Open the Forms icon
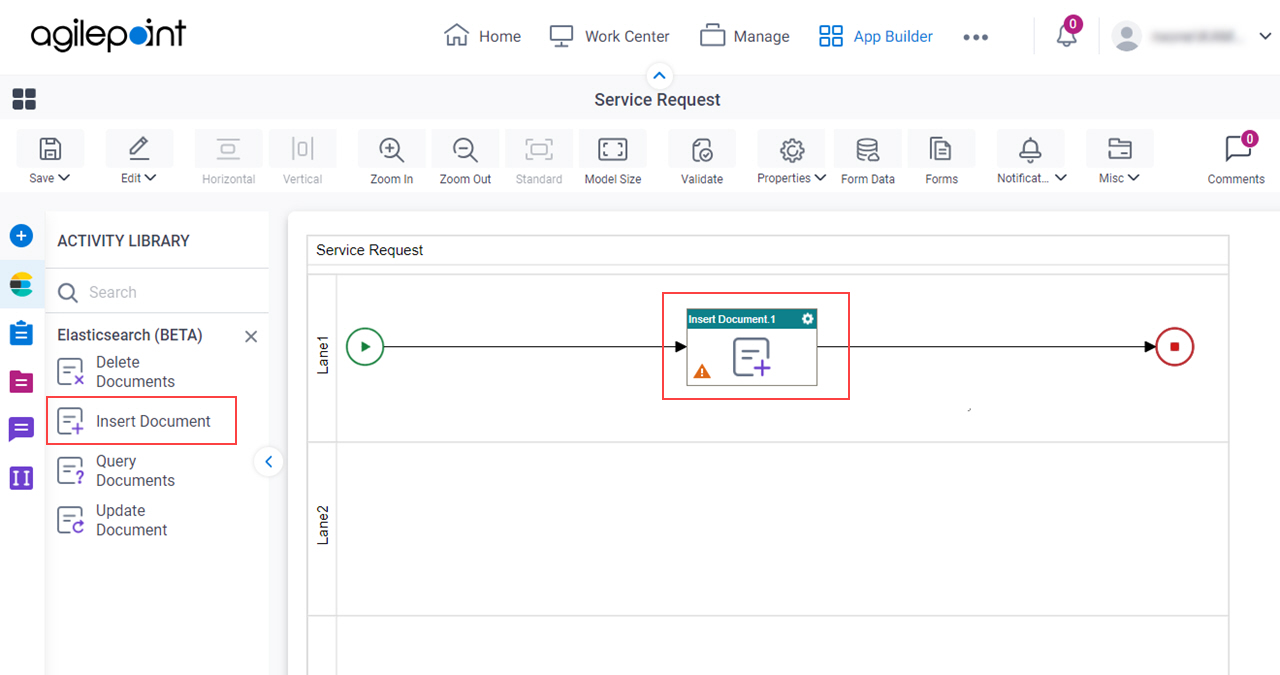Image resolution: width=1280 pixels, height=675 pixels. tap(941, 150)
